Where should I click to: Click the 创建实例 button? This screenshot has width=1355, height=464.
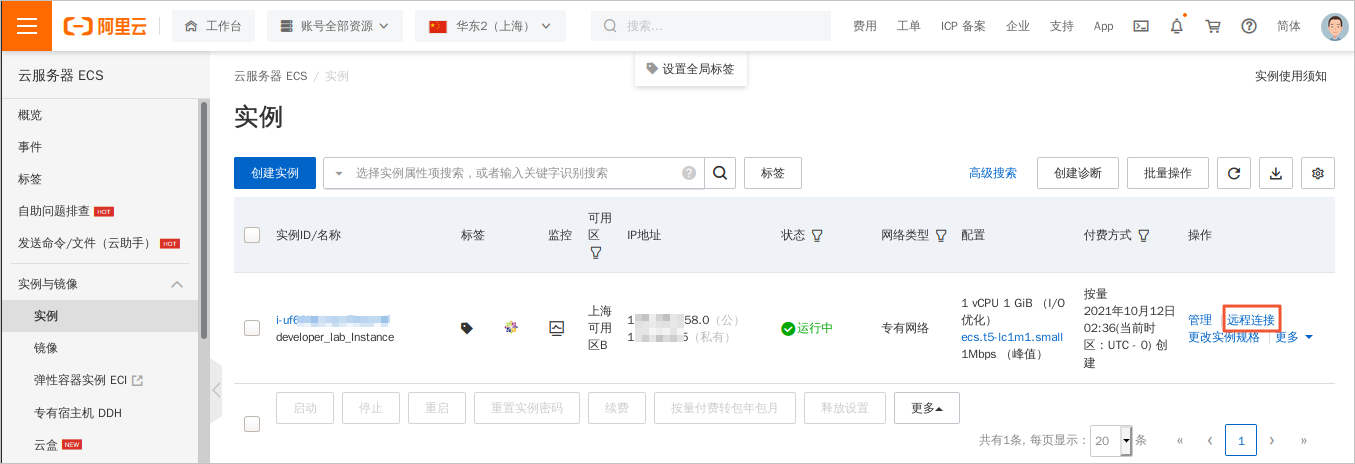(x=275, y=173)
